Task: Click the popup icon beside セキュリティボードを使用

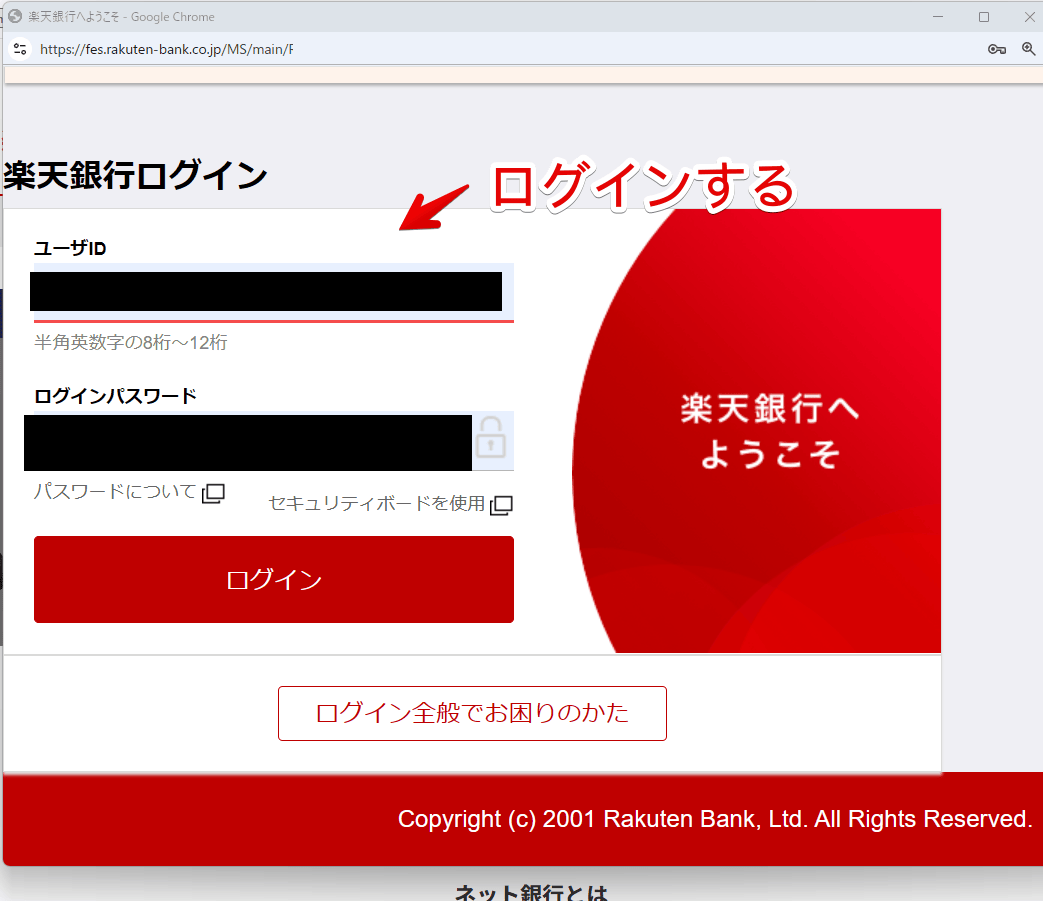Action: click(x=501, y=505)
